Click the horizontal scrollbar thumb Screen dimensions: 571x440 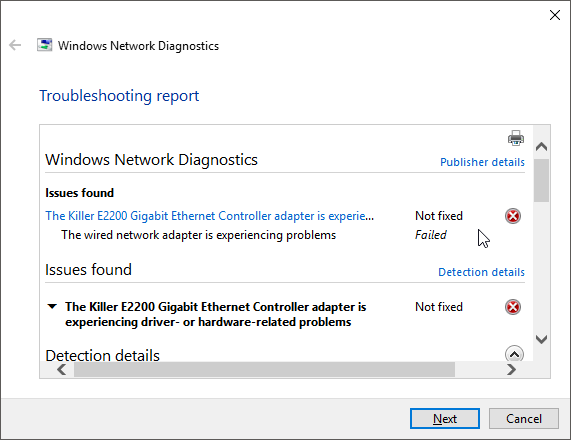coord(264,369)
